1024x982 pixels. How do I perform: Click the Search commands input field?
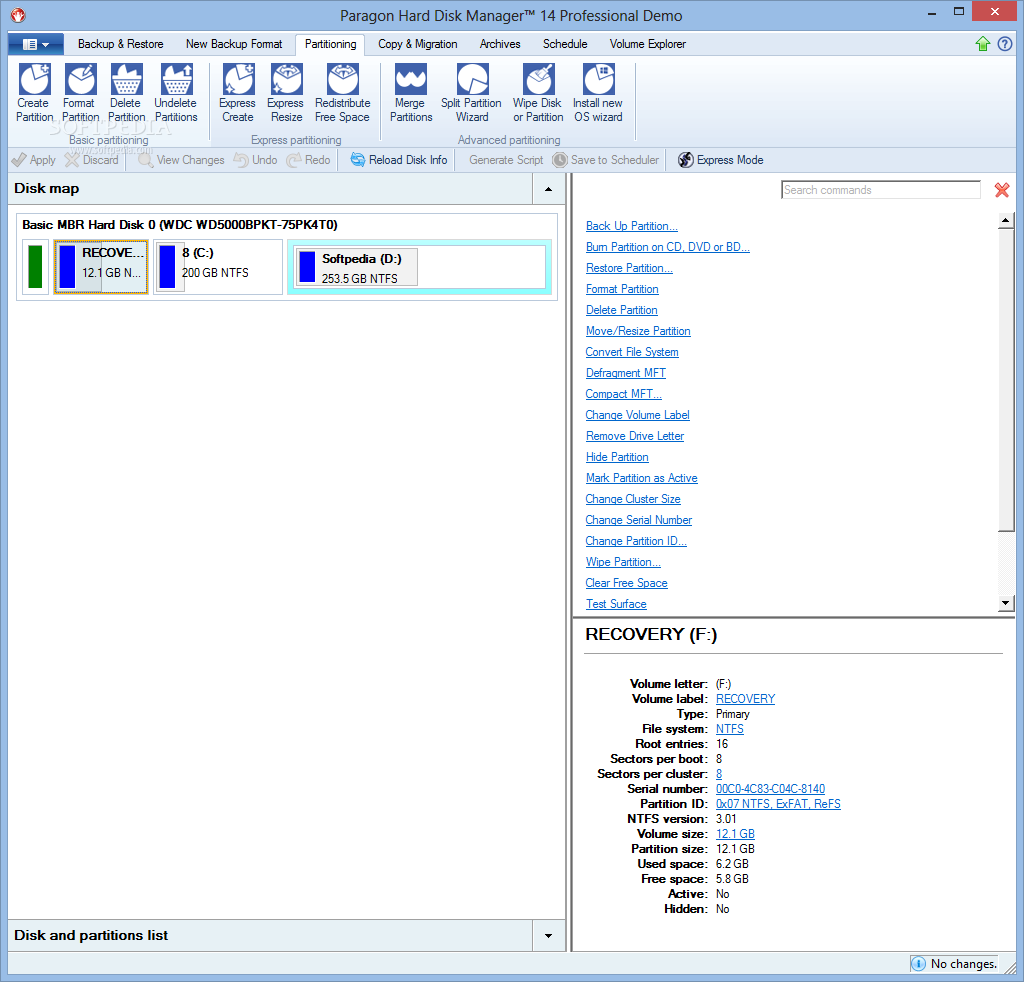(880, 190)
